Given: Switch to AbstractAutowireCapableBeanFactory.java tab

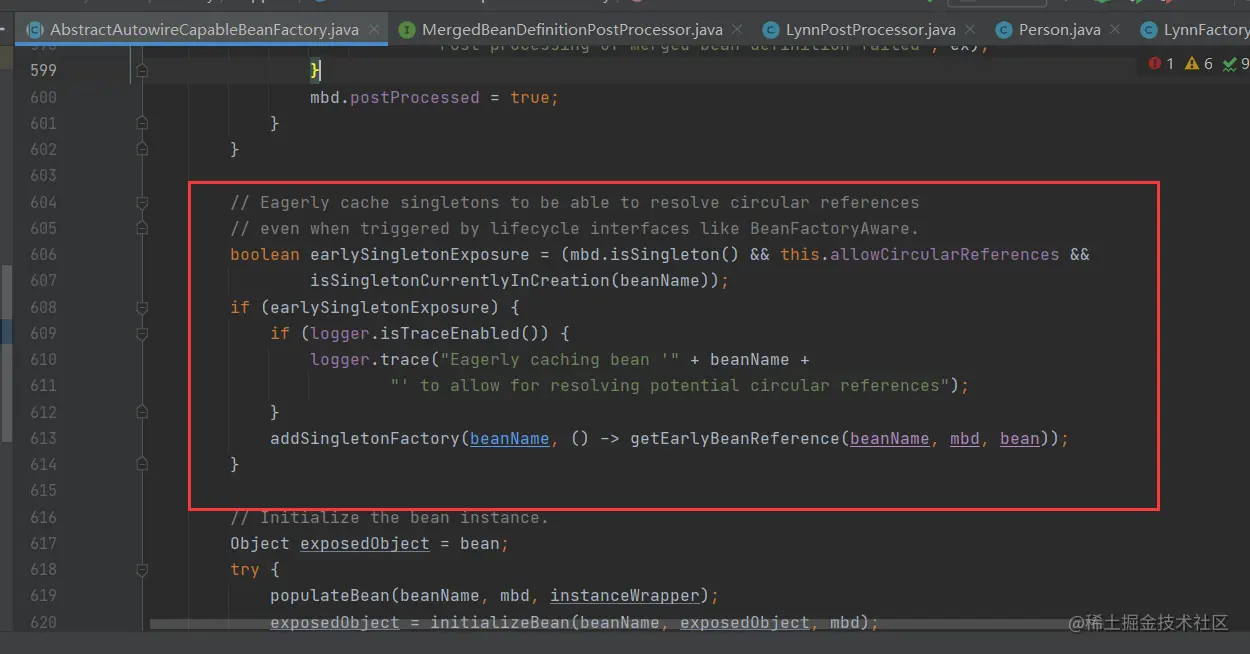Looking at the screenshot, I should (x=204, y=30).
